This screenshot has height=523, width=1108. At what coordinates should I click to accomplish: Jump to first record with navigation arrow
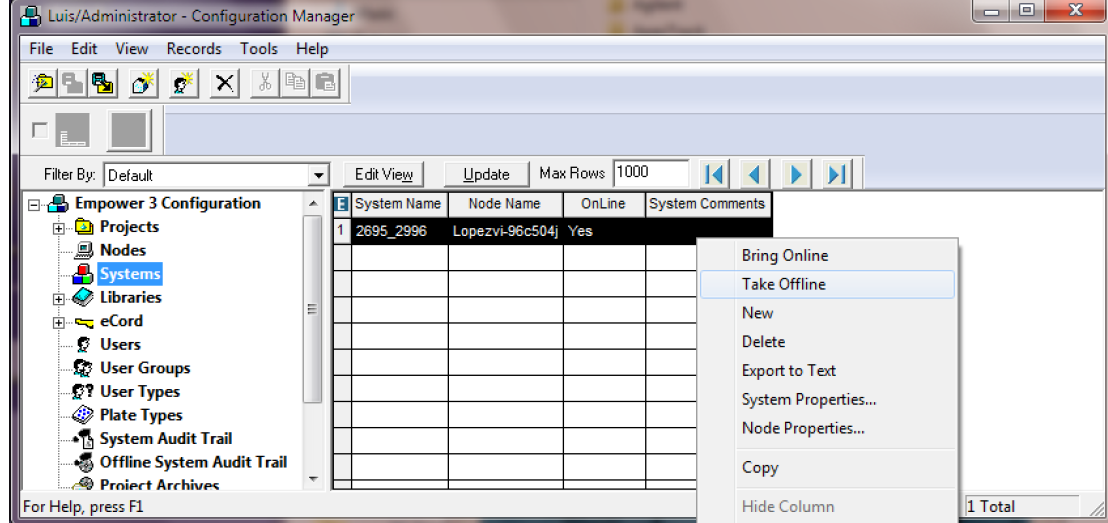pos(715,174)
